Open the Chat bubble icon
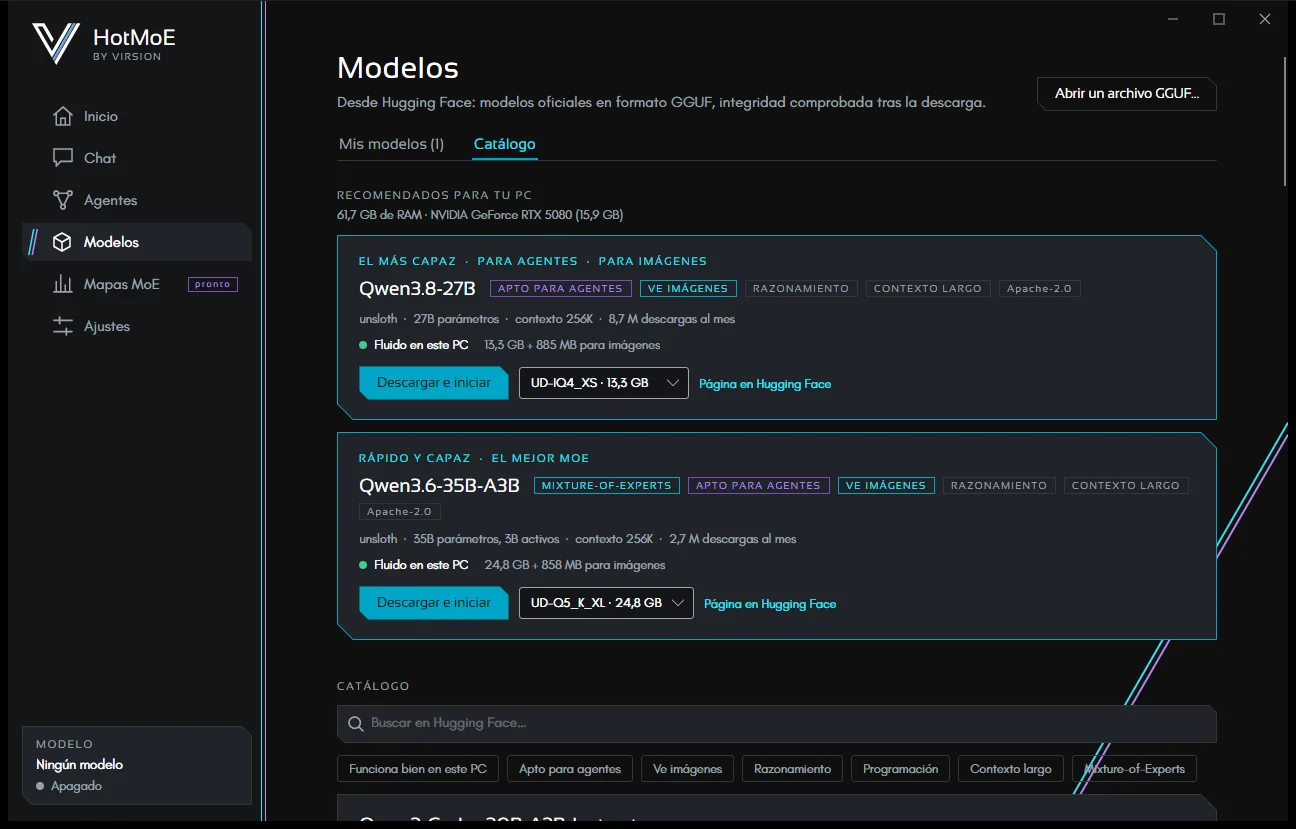The image size is (1296, 829). 63,158
